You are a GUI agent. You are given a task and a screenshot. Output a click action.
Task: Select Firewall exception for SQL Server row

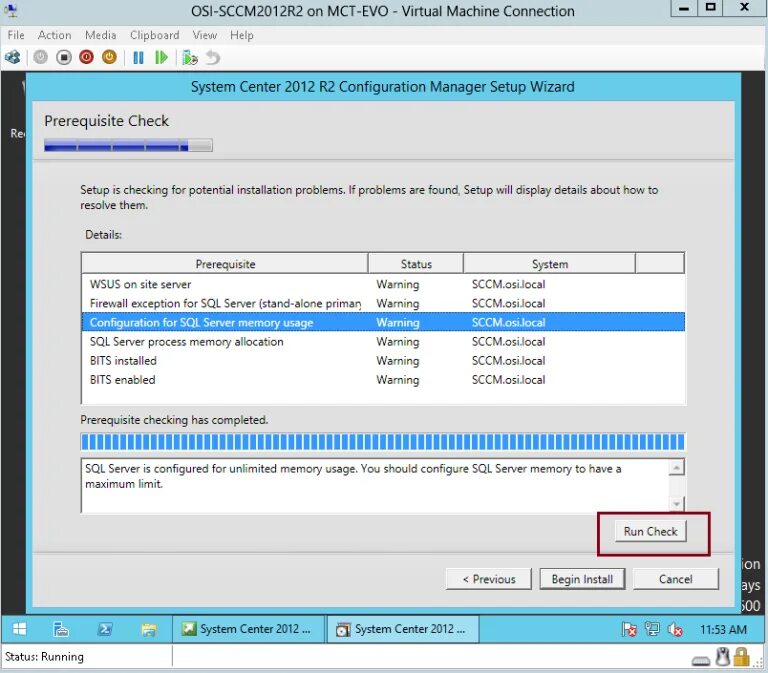click(x=384, y=303)
